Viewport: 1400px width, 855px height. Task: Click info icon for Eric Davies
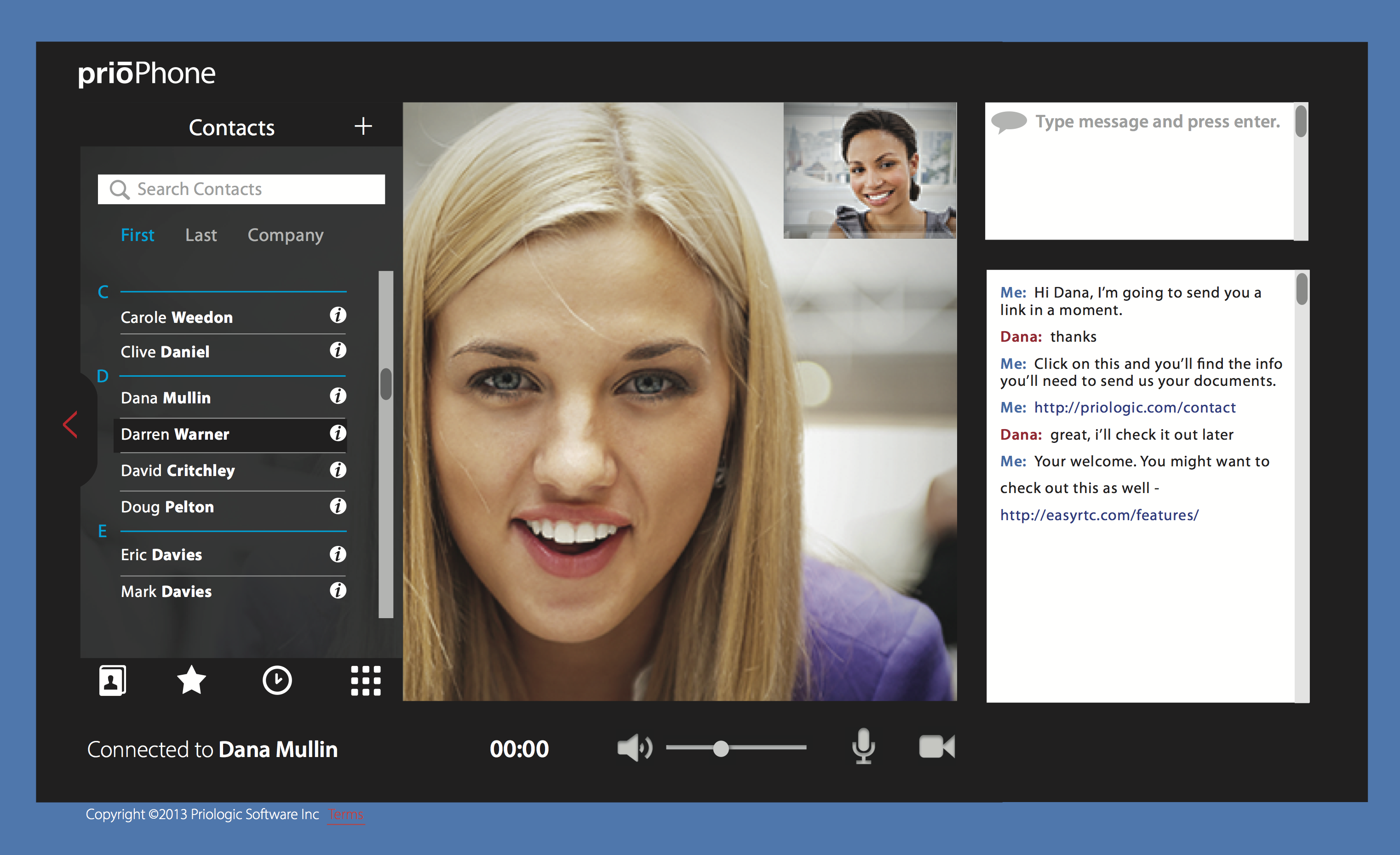point(338,554)
